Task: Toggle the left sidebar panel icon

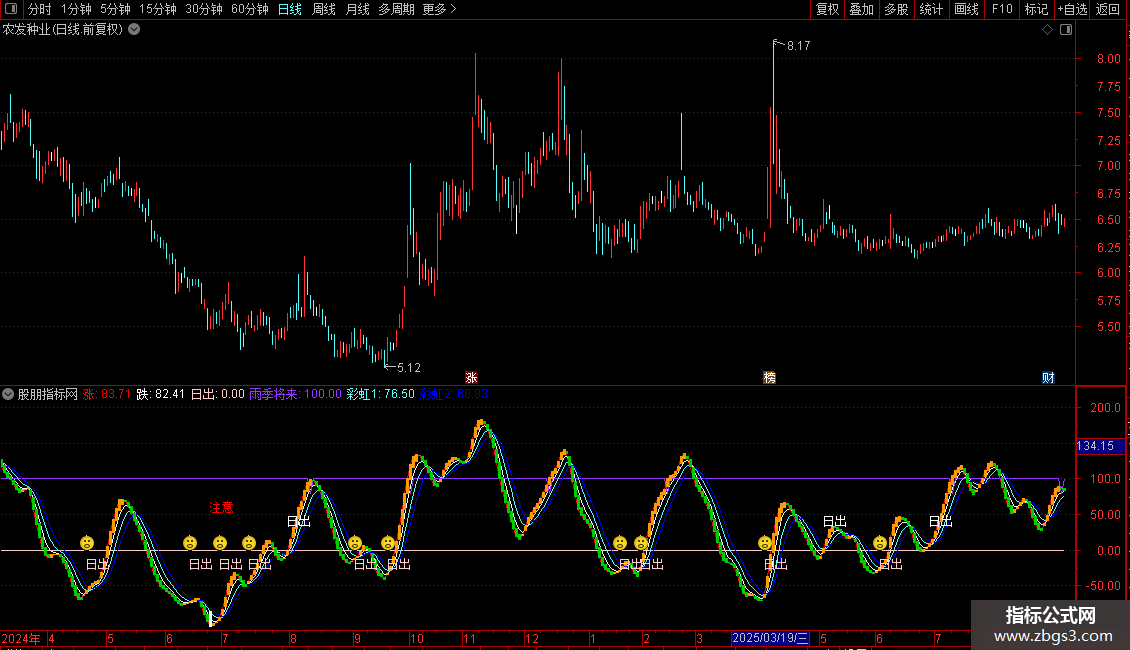Action: [x=11, y=9]
